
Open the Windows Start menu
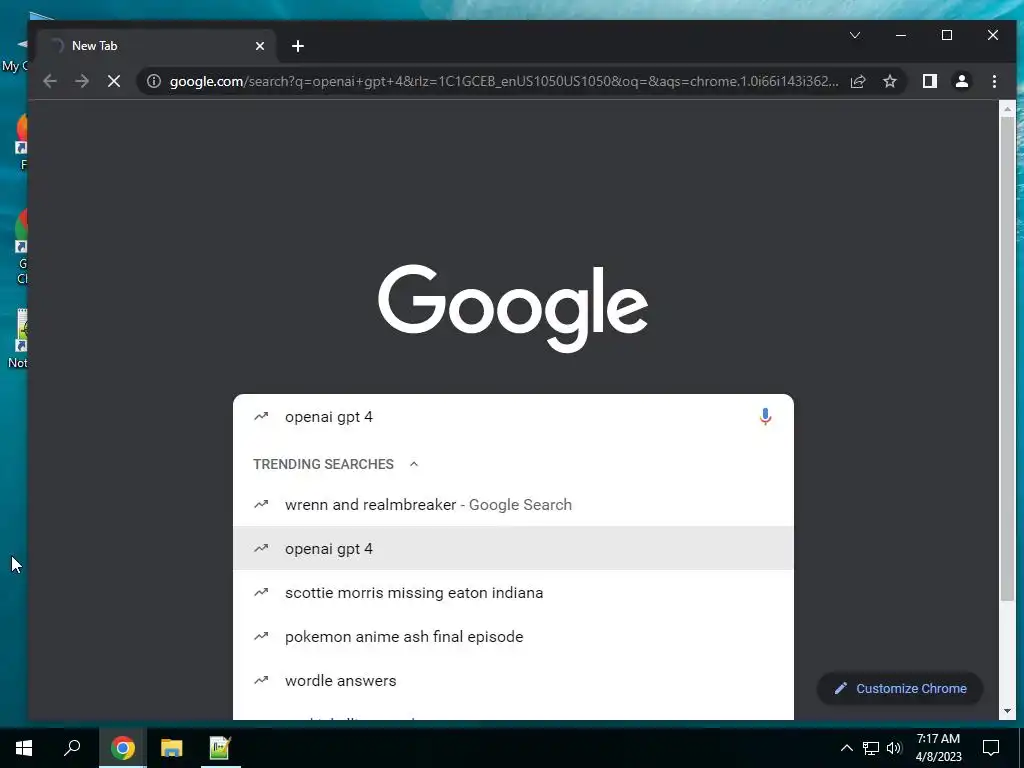[24, 748]
